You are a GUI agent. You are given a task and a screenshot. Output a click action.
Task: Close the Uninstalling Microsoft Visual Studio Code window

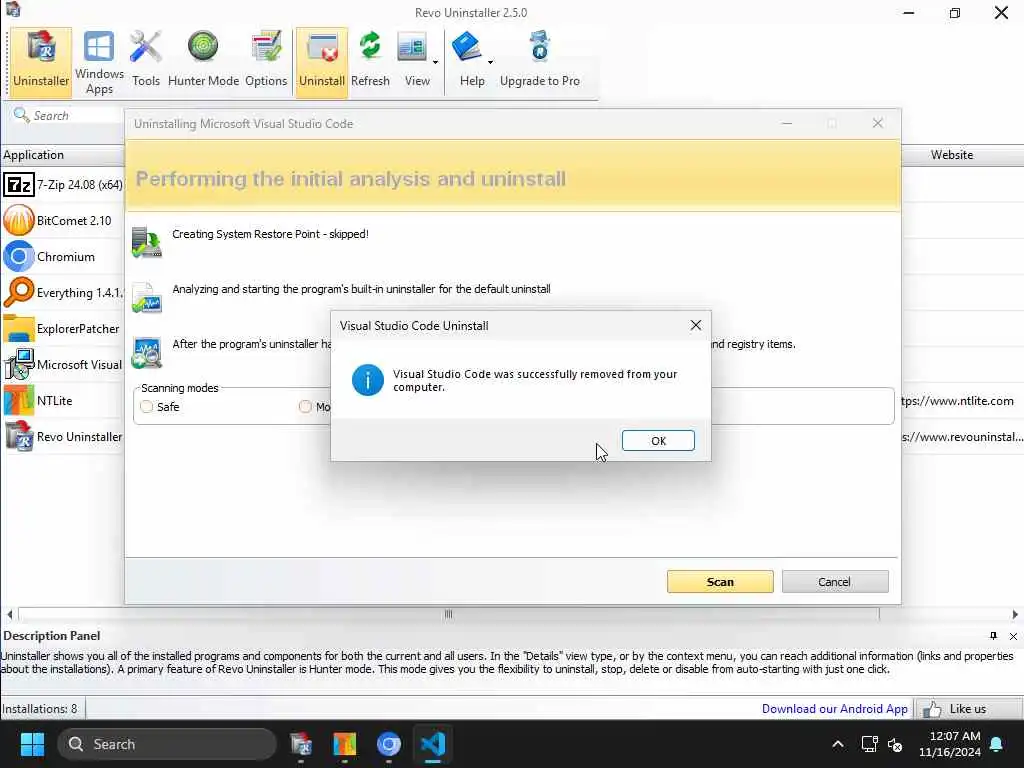point(878,123)
